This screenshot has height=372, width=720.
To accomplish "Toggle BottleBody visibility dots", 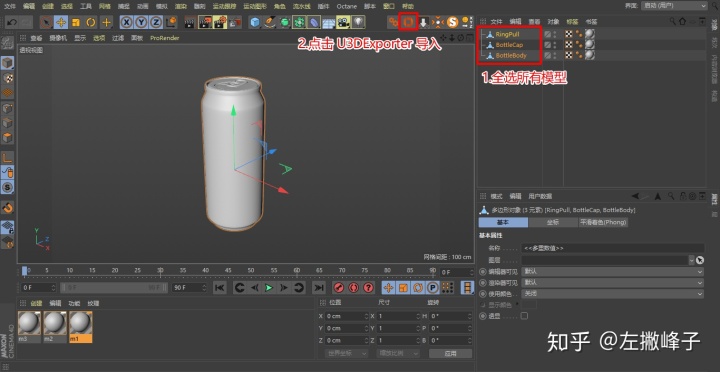I will point(555,55).
